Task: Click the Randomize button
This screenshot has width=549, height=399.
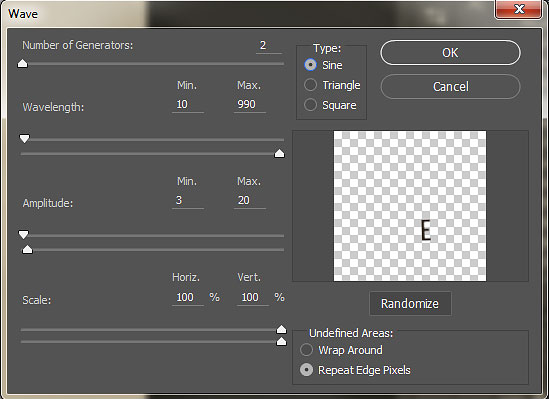Action: point(410,303)
